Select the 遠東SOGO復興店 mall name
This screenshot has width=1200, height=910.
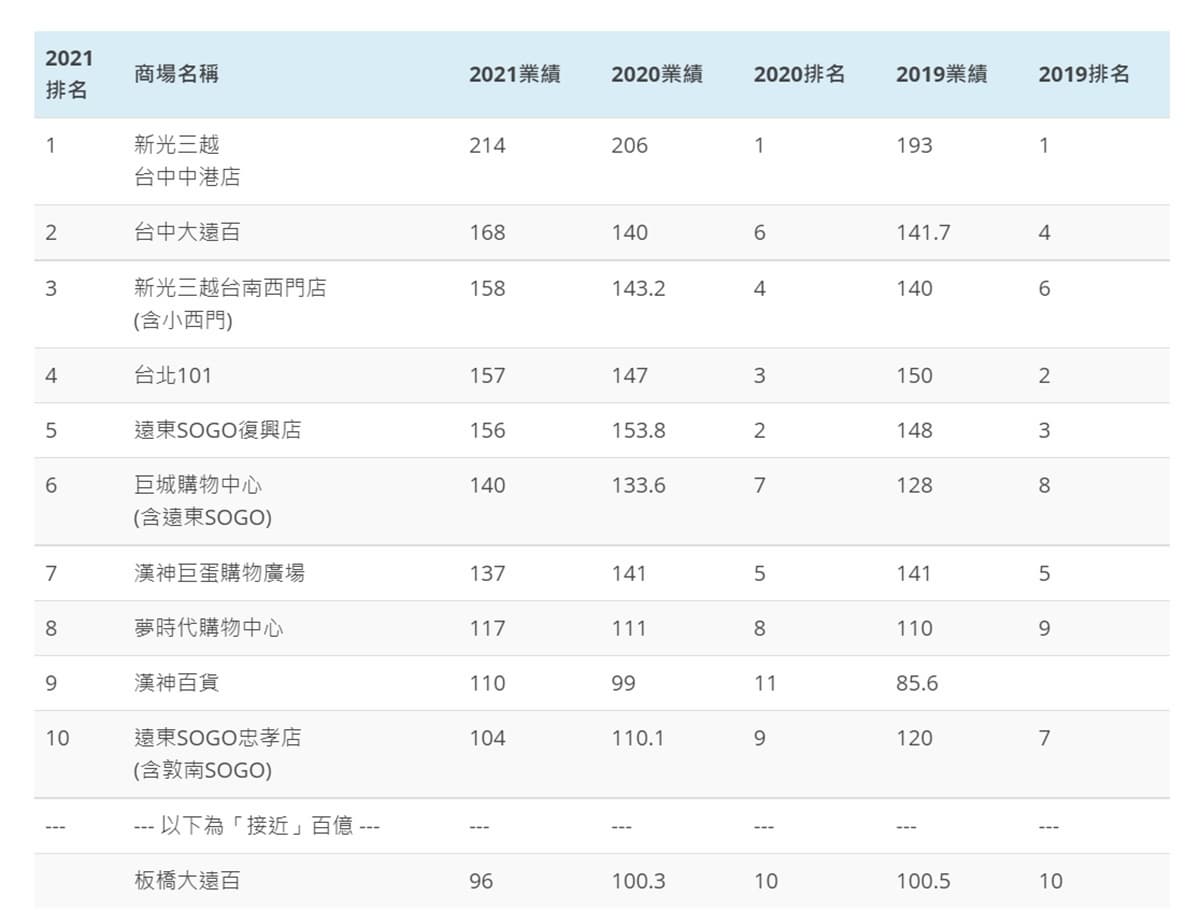click(x=218, y=430)
